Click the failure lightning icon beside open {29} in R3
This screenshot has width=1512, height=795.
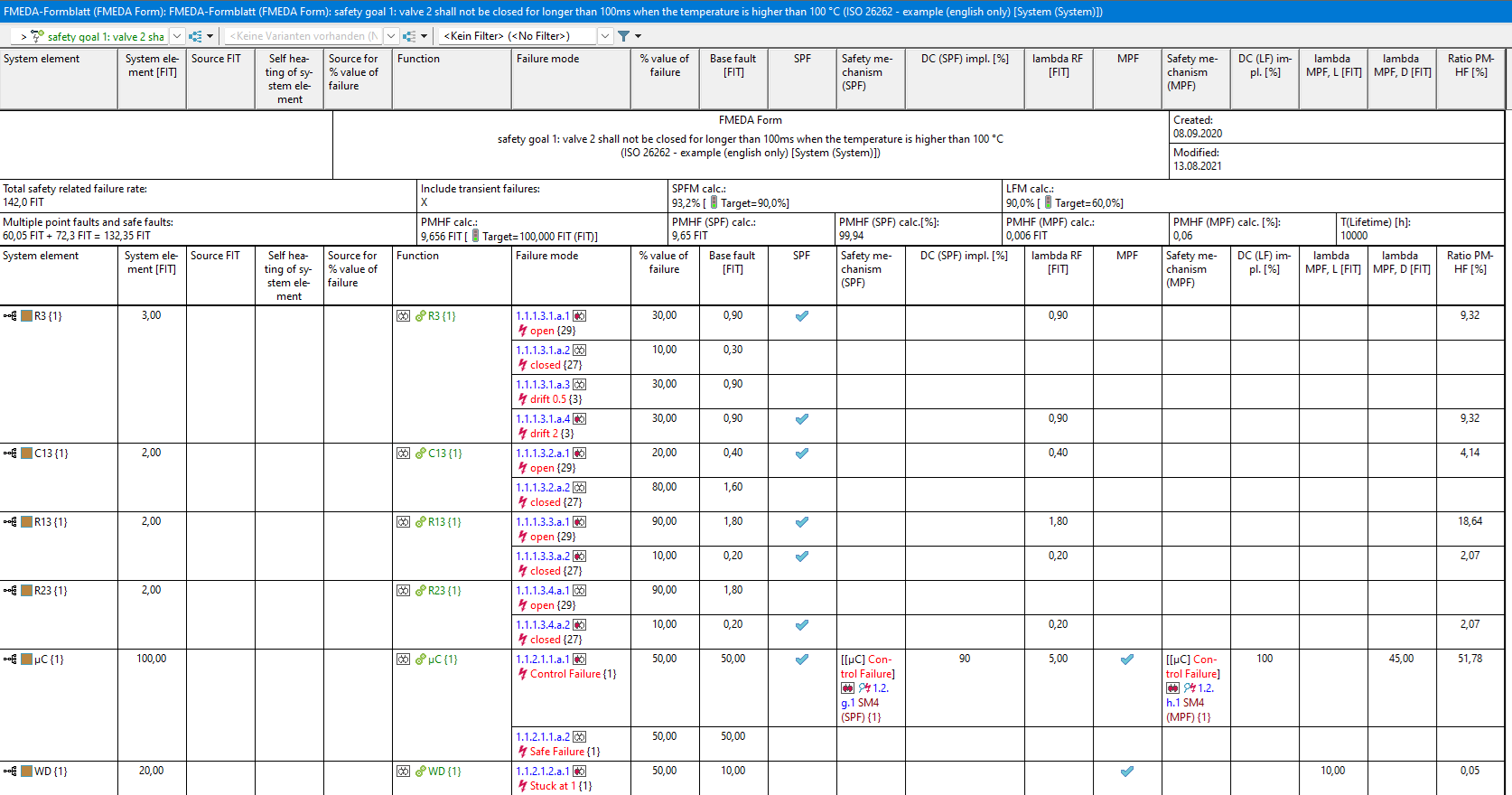coord(522,331)
